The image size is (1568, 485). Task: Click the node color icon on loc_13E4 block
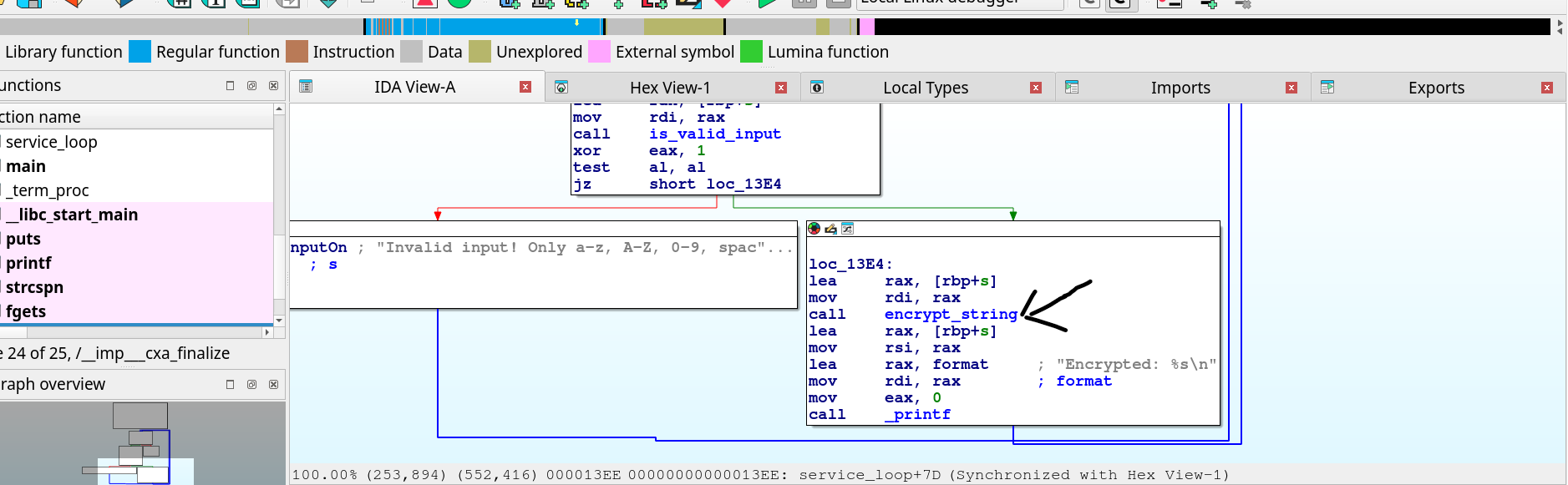814,229
